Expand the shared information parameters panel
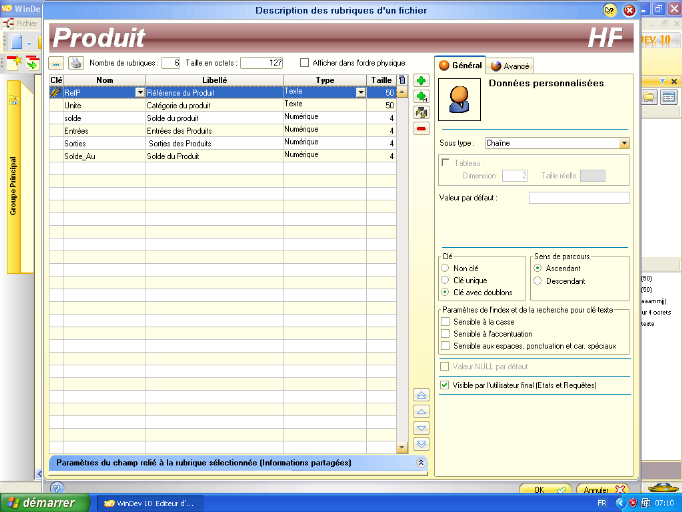Viewport: 682px width, 512px height. coord(421,463)
